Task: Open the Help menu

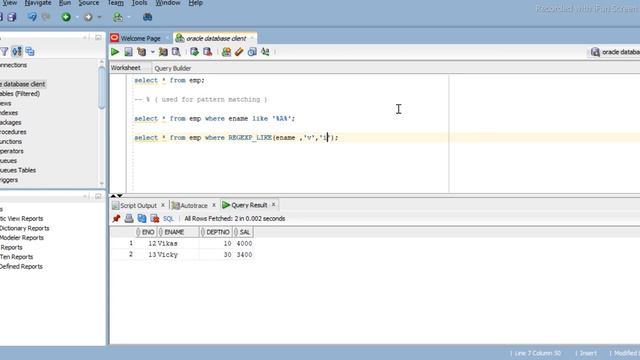Action: pos(196,3)
